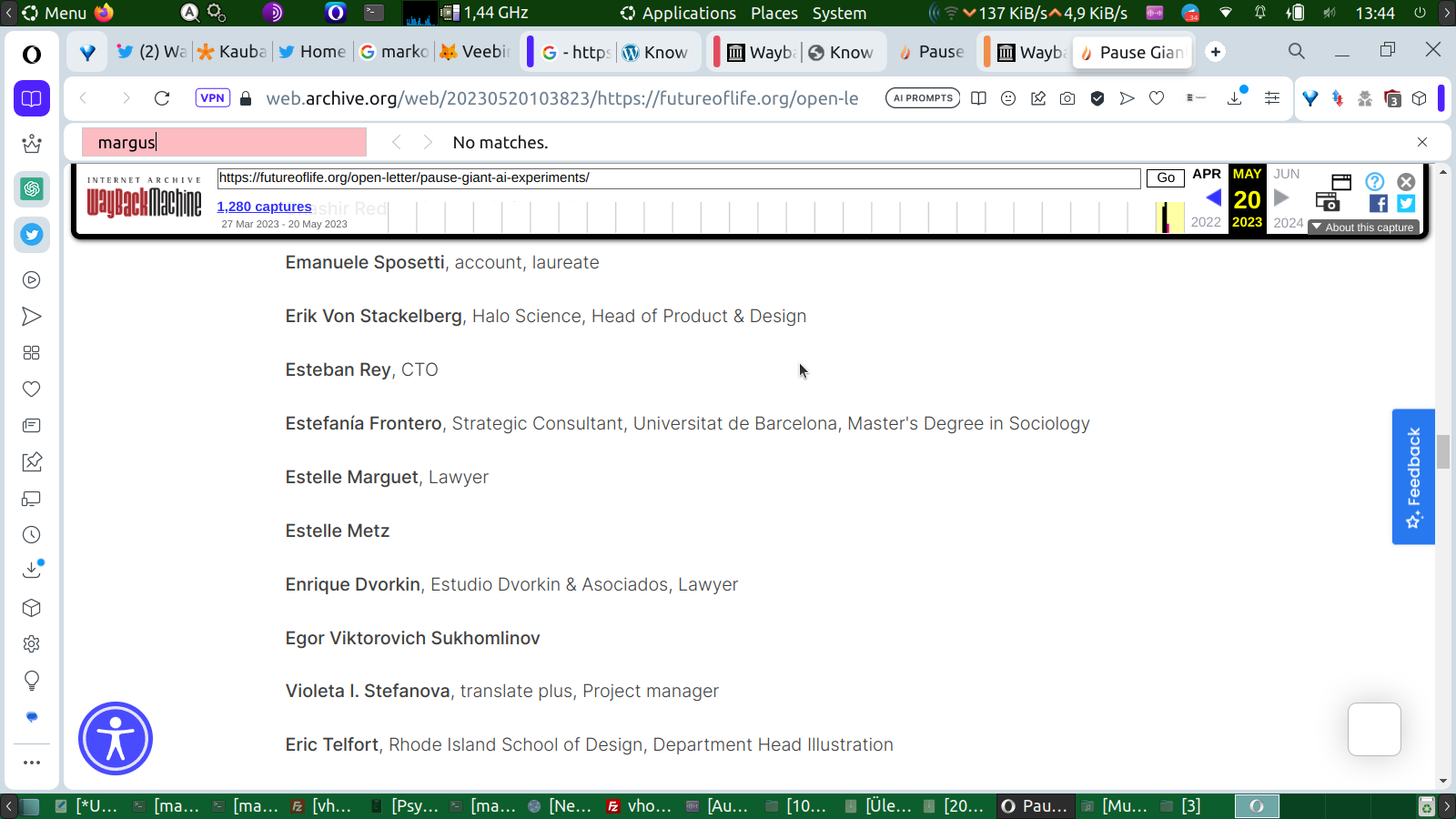Open the Feedback side tab

pos(1413,477)
